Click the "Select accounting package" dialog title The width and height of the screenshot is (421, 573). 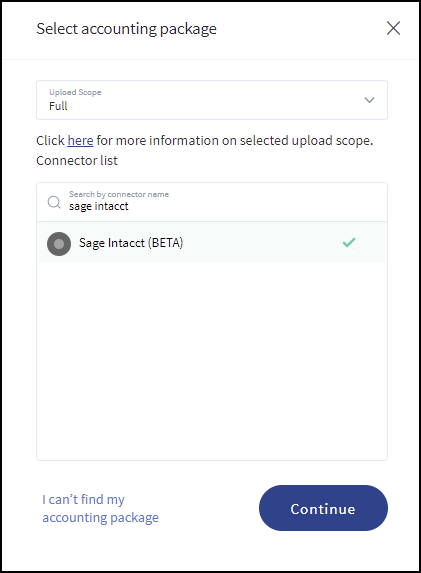(126, 29)
